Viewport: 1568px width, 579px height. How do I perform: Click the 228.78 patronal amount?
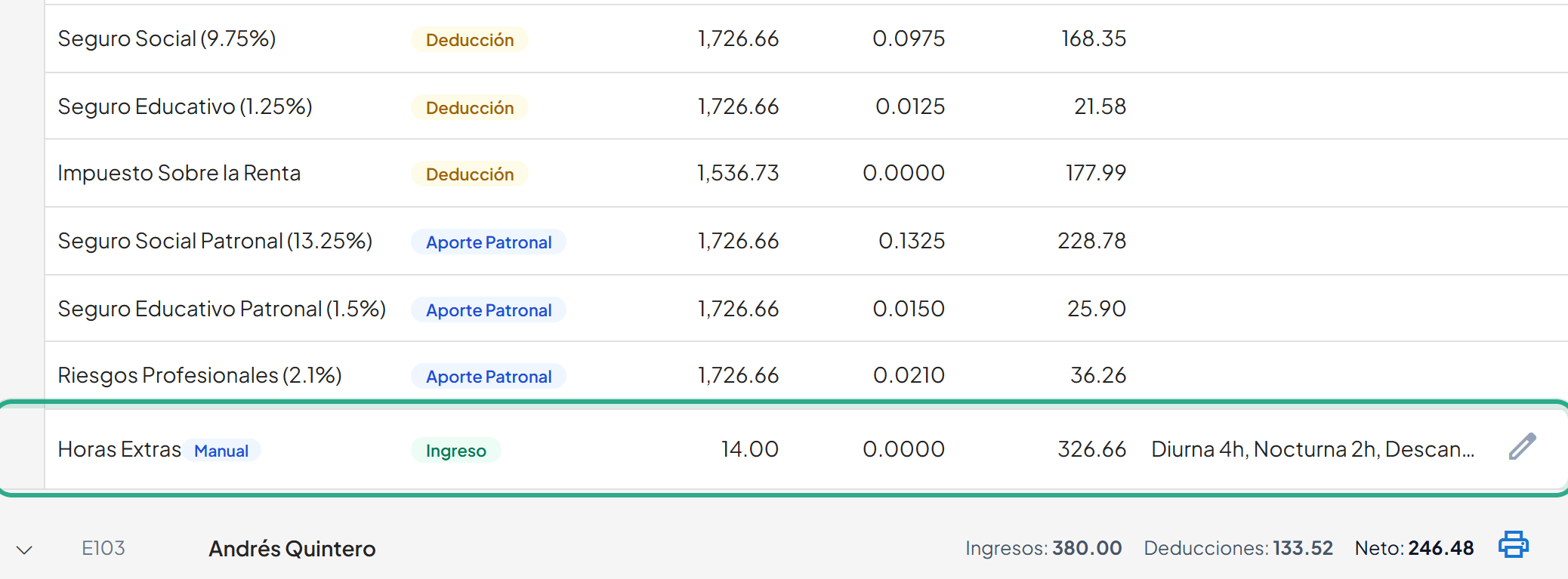click(1092, 241)
